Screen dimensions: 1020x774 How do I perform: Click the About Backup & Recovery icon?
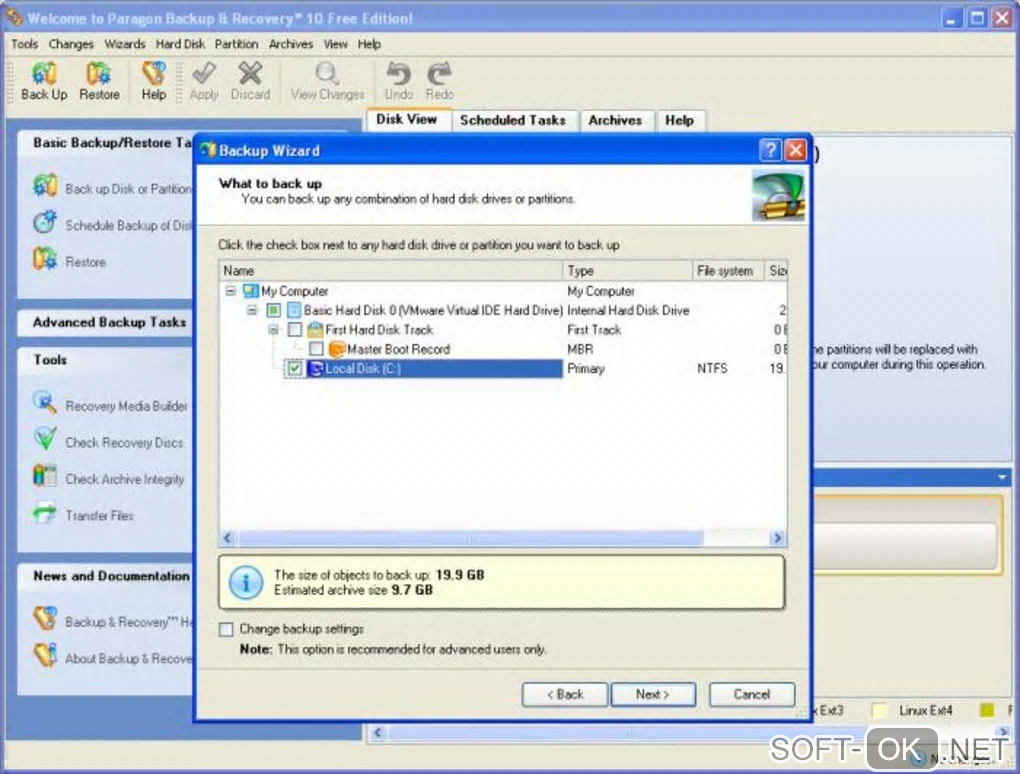(x=45, y=655)
